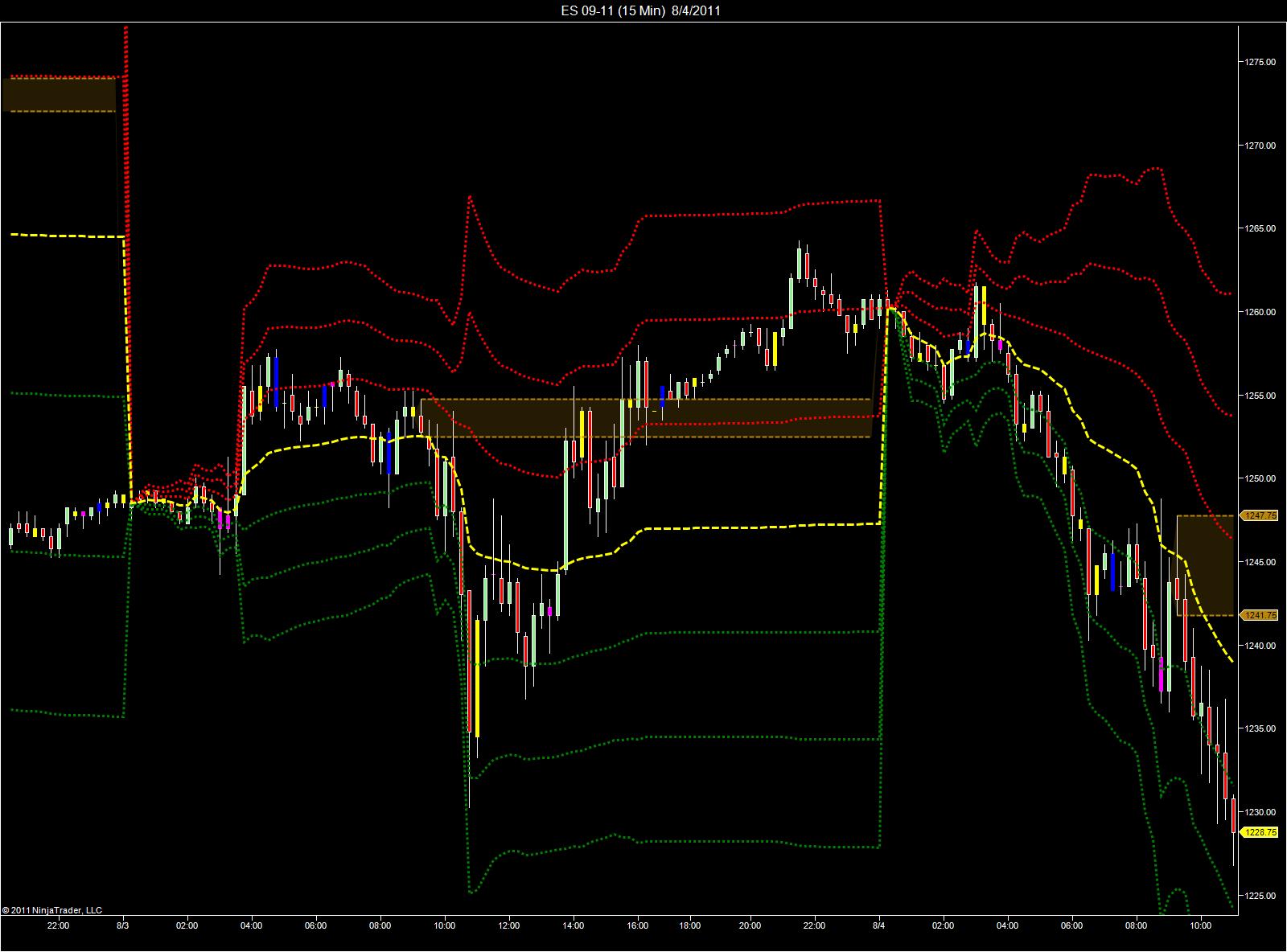Viewport: 1287px width, 952px height.
Task: Select the 1245.00 price axis label
Action: pos(1260,562)
